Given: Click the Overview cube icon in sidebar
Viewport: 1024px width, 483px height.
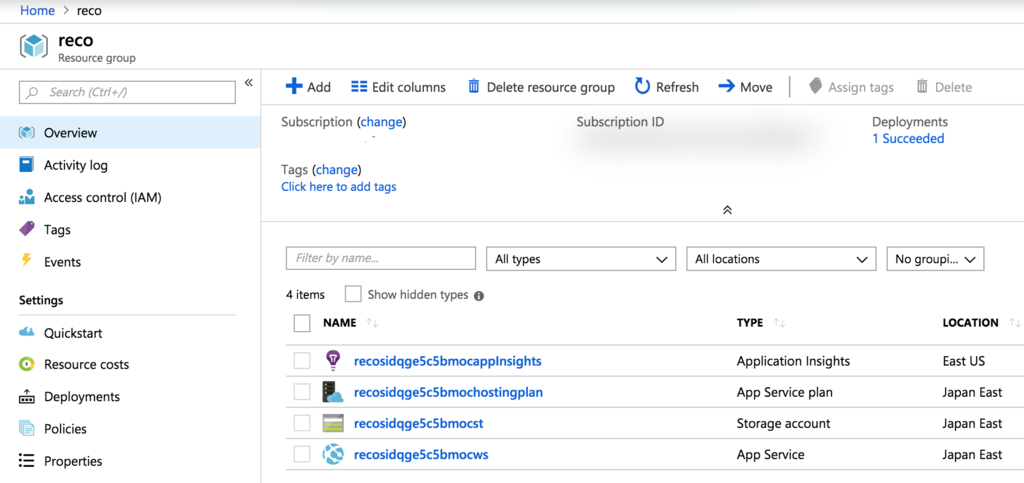Looking at the screenshot, I should (26, 132).
